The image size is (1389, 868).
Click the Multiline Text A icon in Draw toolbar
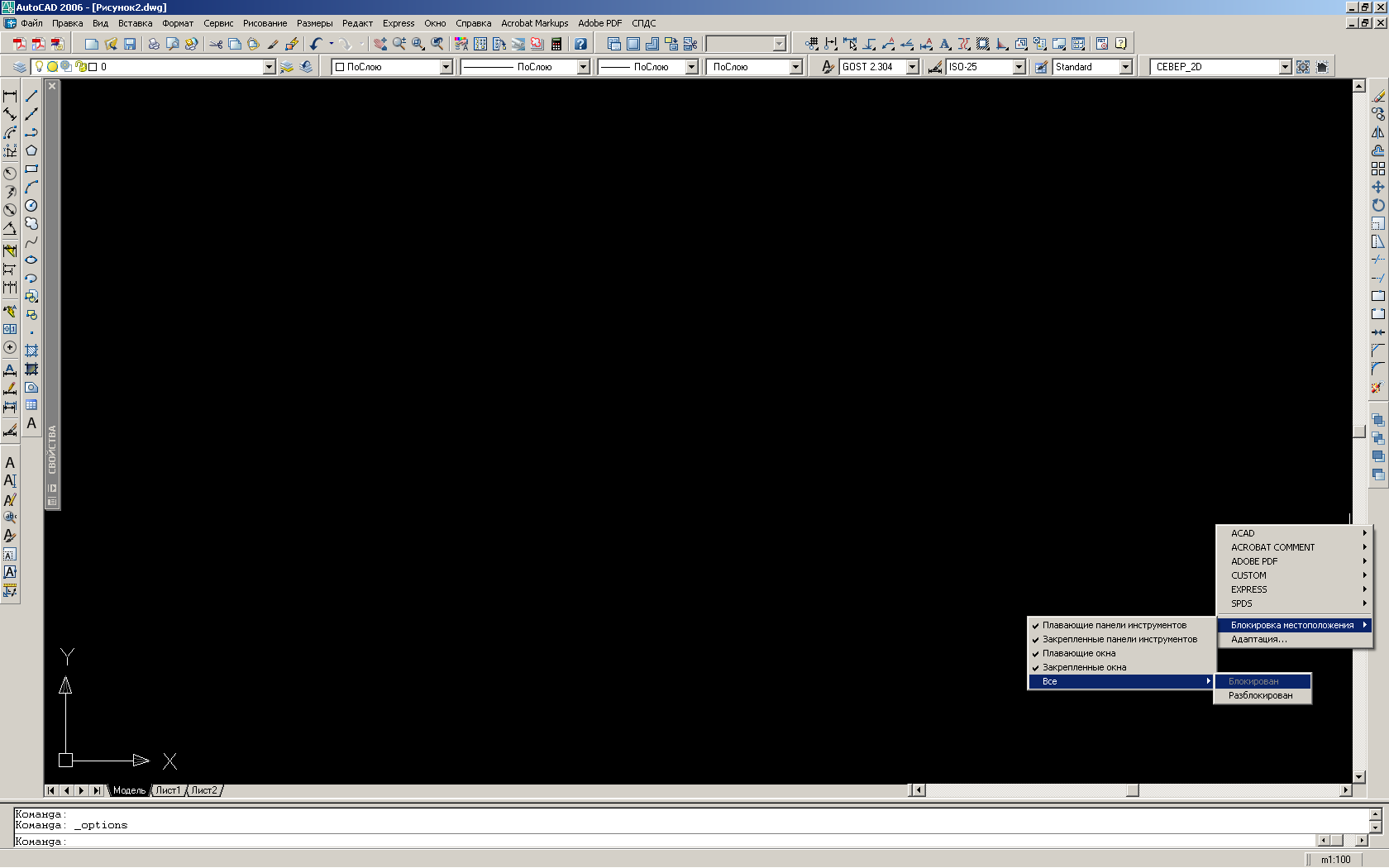[31, 423]
